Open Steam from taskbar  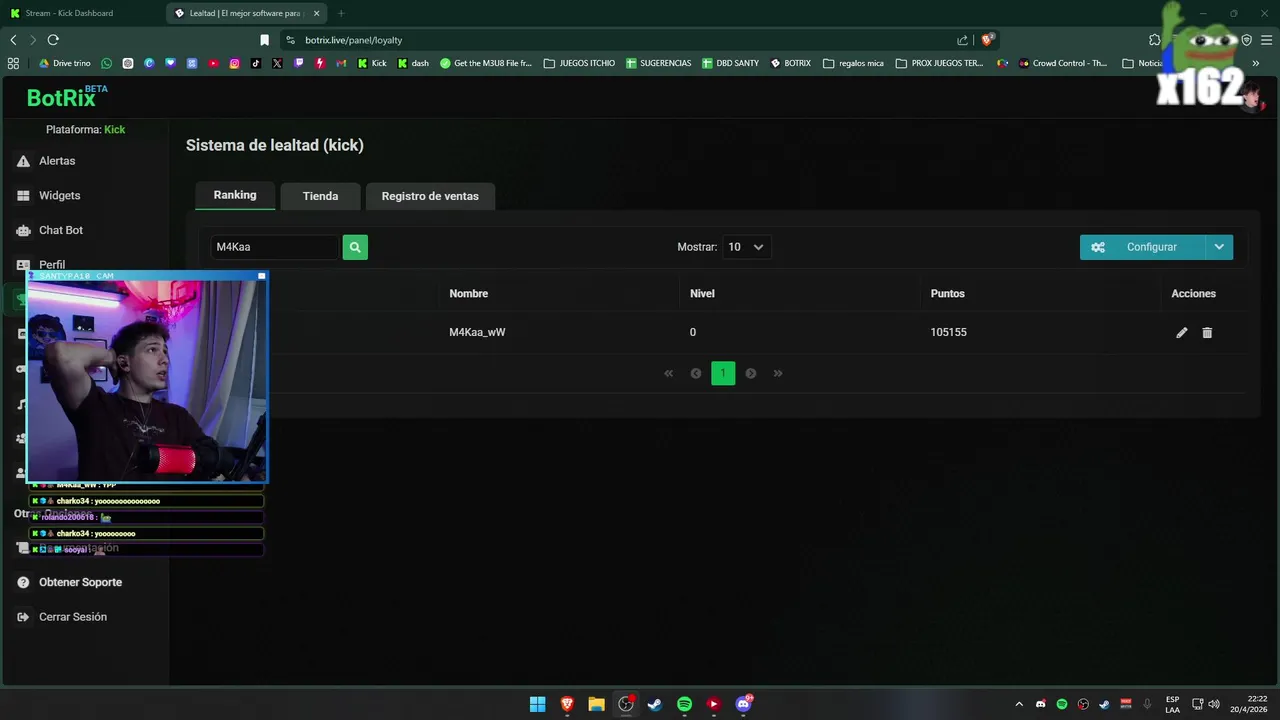pos(655,704)
